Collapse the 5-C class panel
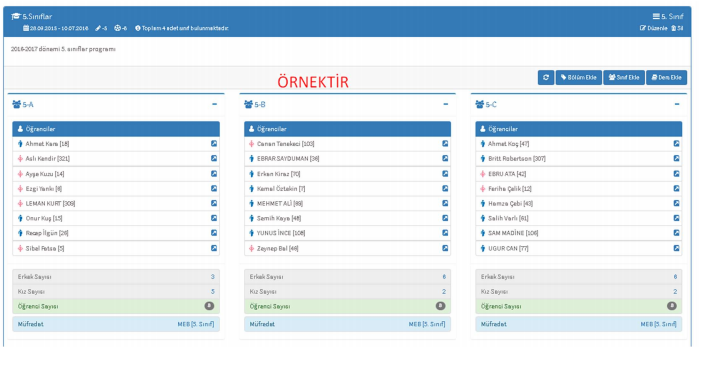 677,104
